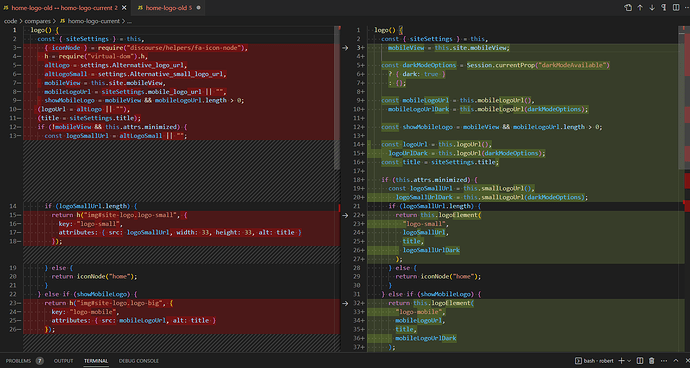Go to previous change with the up arrow
Screen dimensions: 690x368
coord(640,7)
